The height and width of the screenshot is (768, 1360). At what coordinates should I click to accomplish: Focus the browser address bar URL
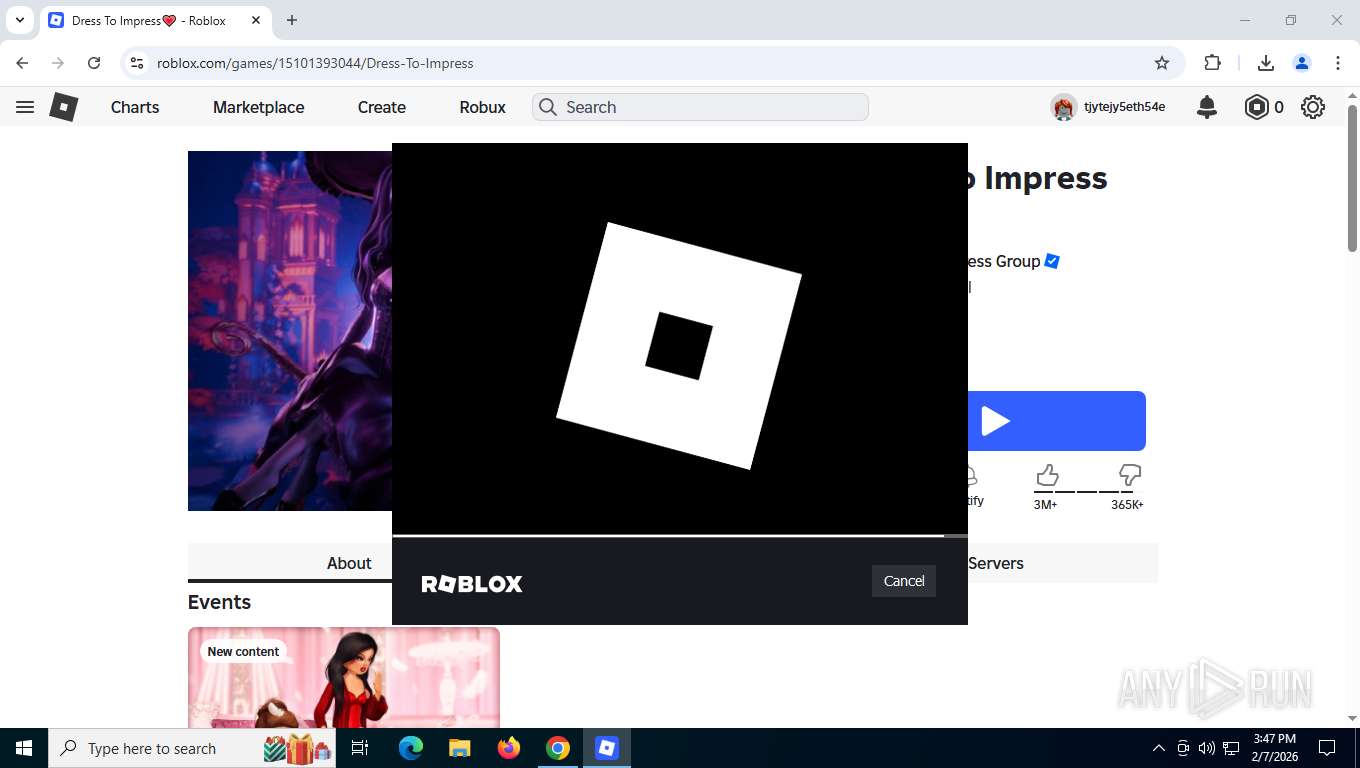coord(315,63)
